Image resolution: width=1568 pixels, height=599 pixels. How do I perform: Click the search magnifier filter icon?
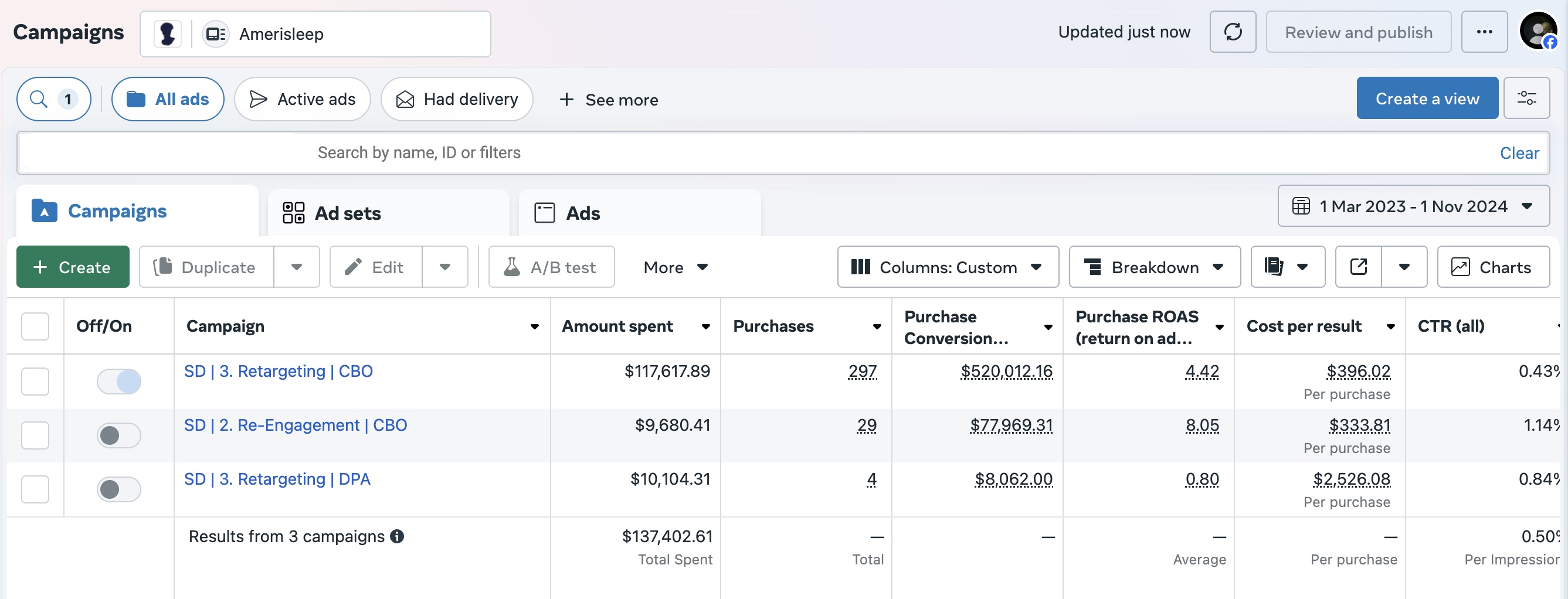(39, 99)
